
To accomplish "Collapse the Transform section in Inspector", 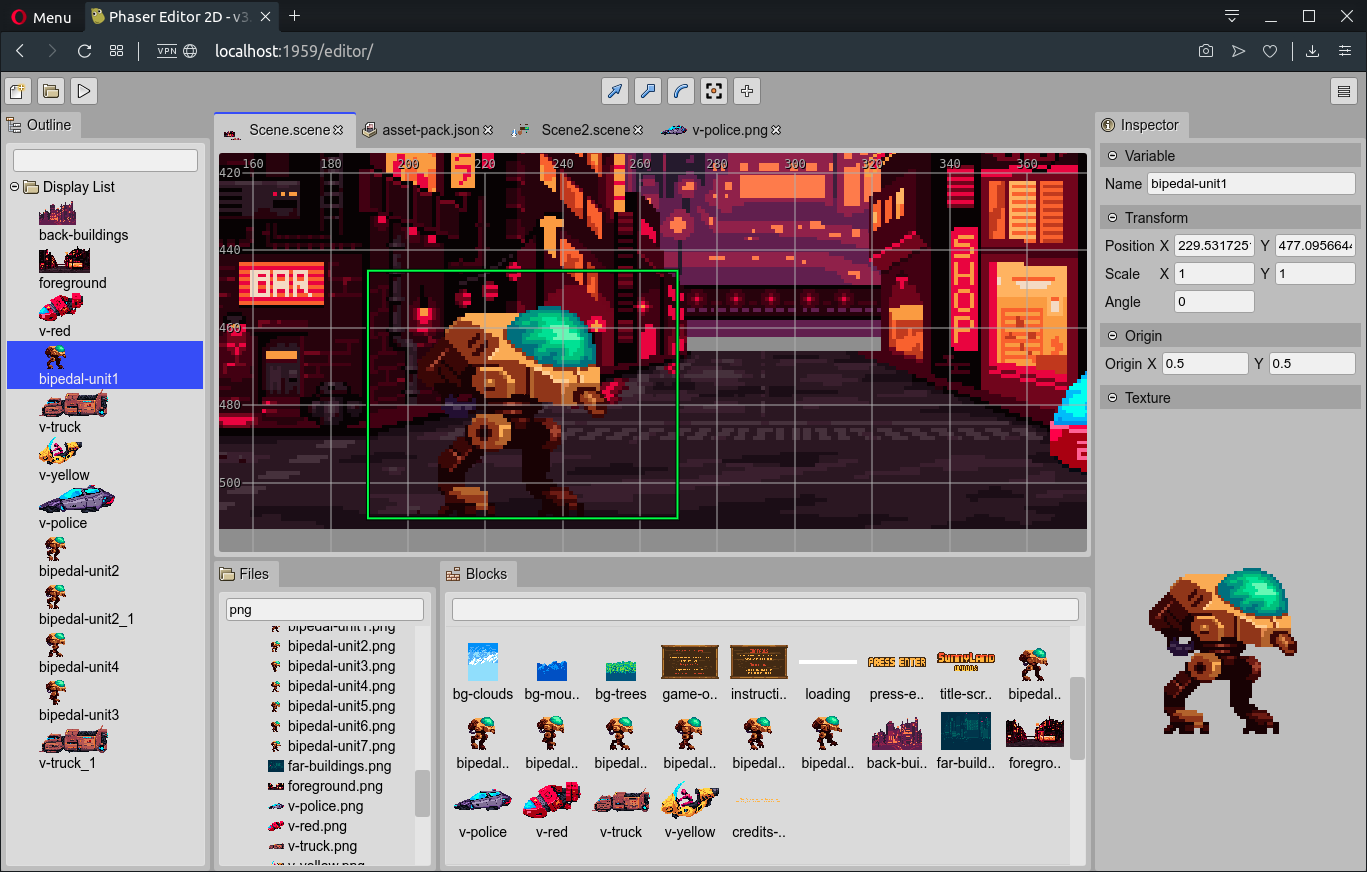I will 1113,218.
